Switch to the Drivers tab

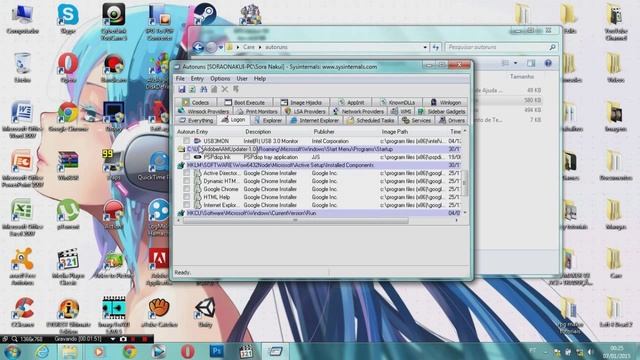(451, 120)
